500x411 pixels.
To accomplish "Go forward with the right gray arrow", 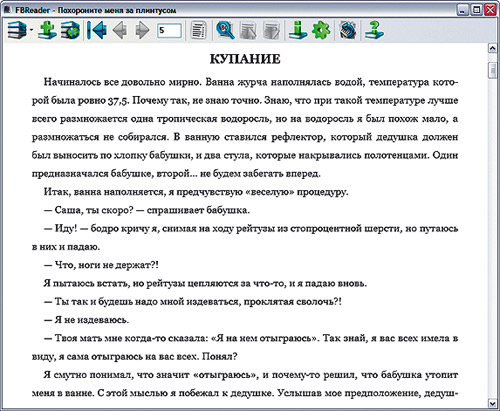I will point(142,30).
